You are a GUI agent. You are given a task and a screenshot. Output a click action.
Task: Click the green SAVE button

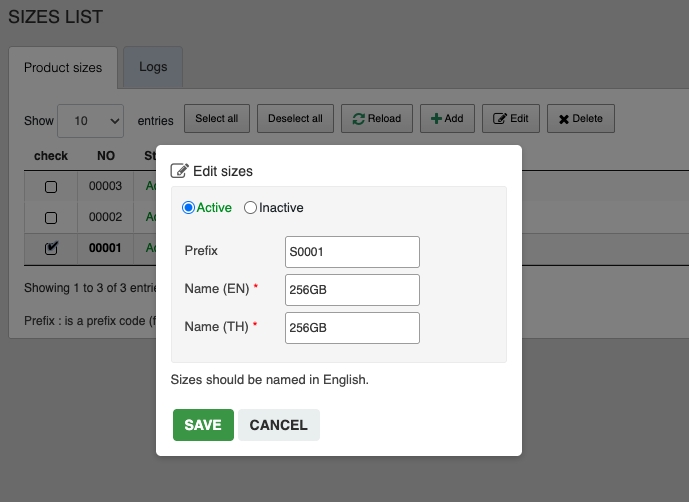(203, 425)
